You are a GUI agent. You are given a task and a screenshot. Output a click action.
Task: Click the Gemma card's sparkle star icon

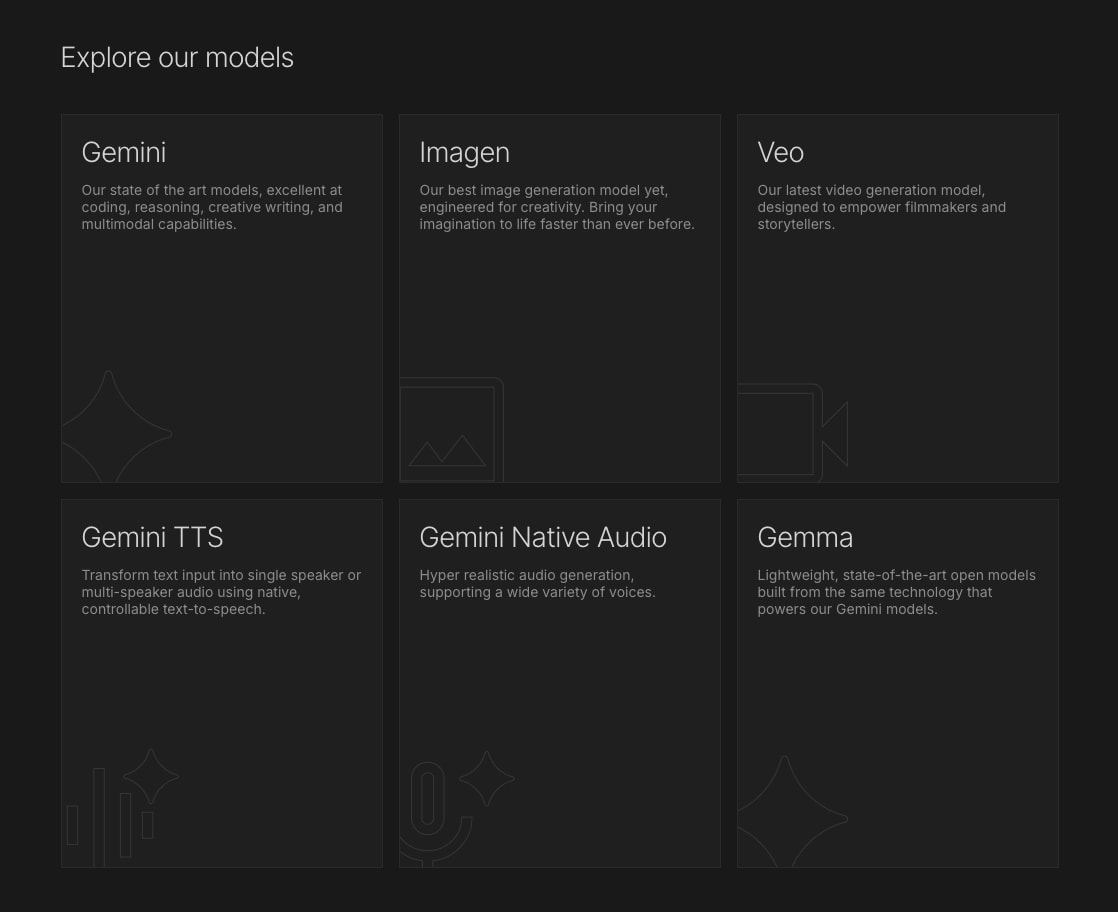(x=792, y=811)
